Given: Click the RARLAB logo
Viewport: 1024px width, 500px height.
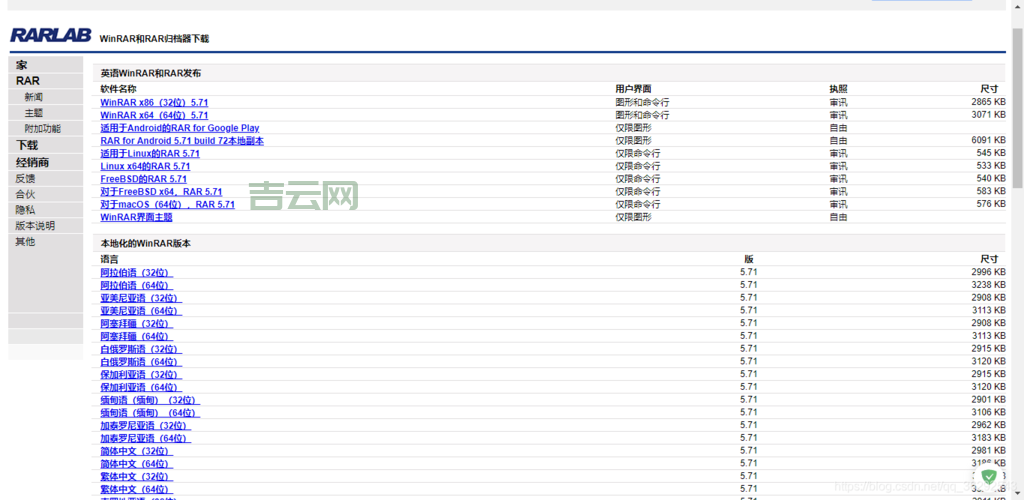Looking at the screenshot, I should coord(50,36).
